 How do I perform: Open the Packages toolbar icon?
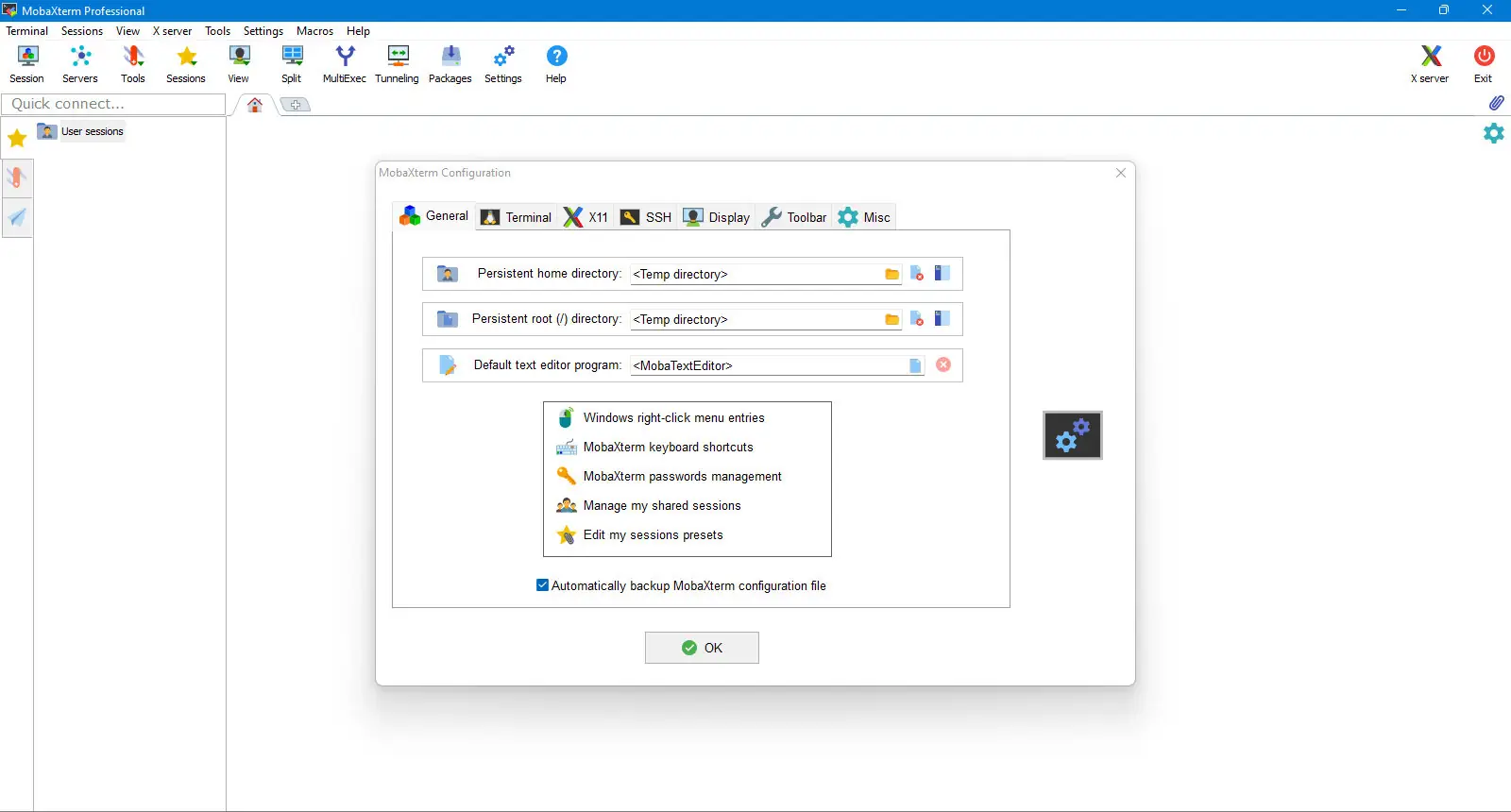tap(450, 64)
